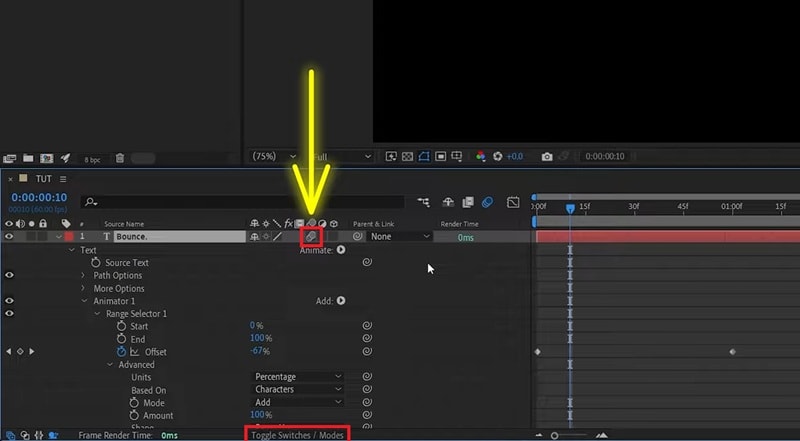This screenshot has height=441, width=800.
Task: Collapse the Animator 1 group
Action: [85, 301]
